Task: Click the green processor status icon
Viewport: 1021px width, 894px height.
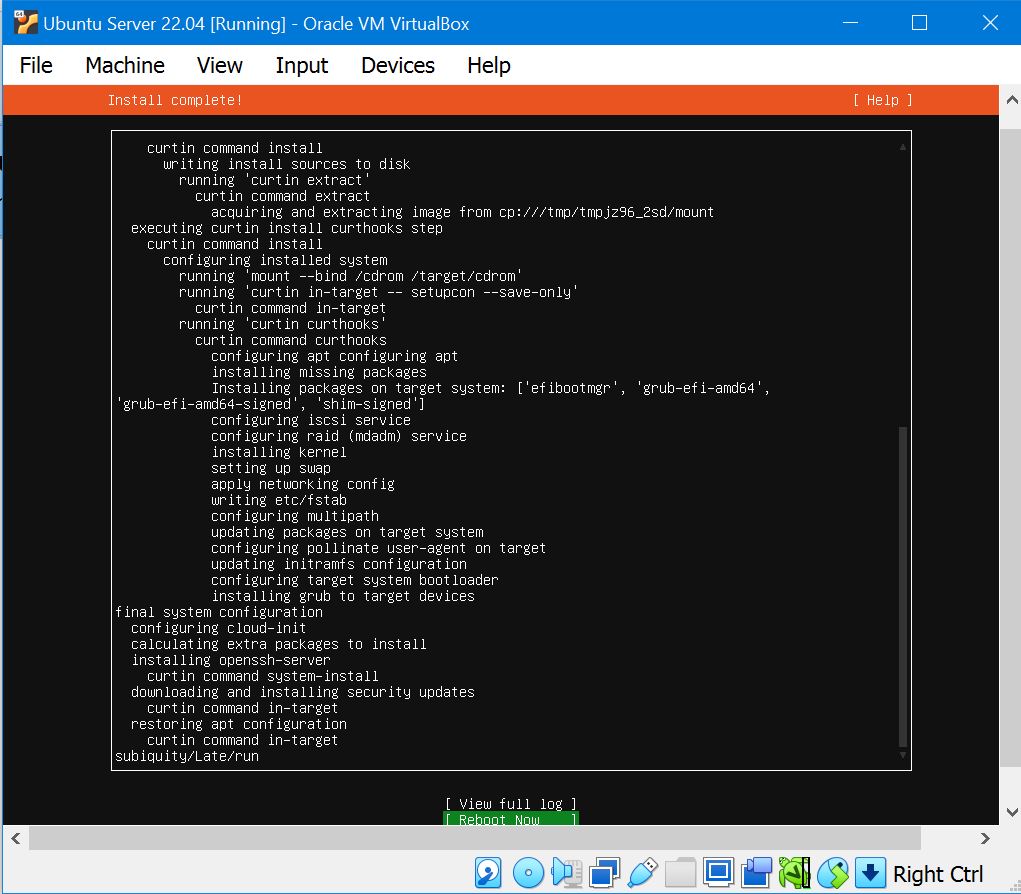Action: click(x=794, y=873)
